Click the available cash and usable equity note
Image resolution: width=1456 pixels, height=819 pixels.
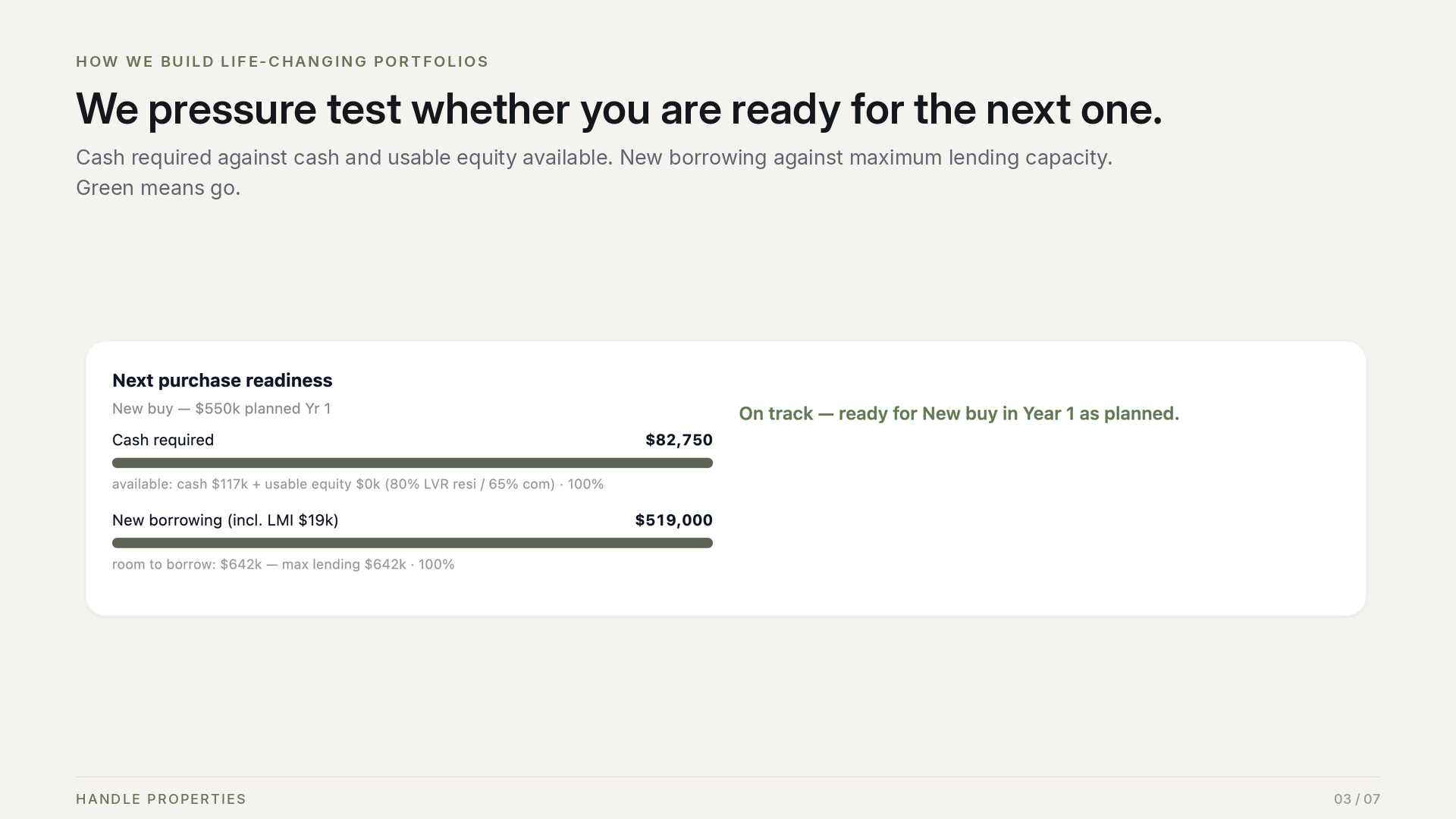pos(358,484)
